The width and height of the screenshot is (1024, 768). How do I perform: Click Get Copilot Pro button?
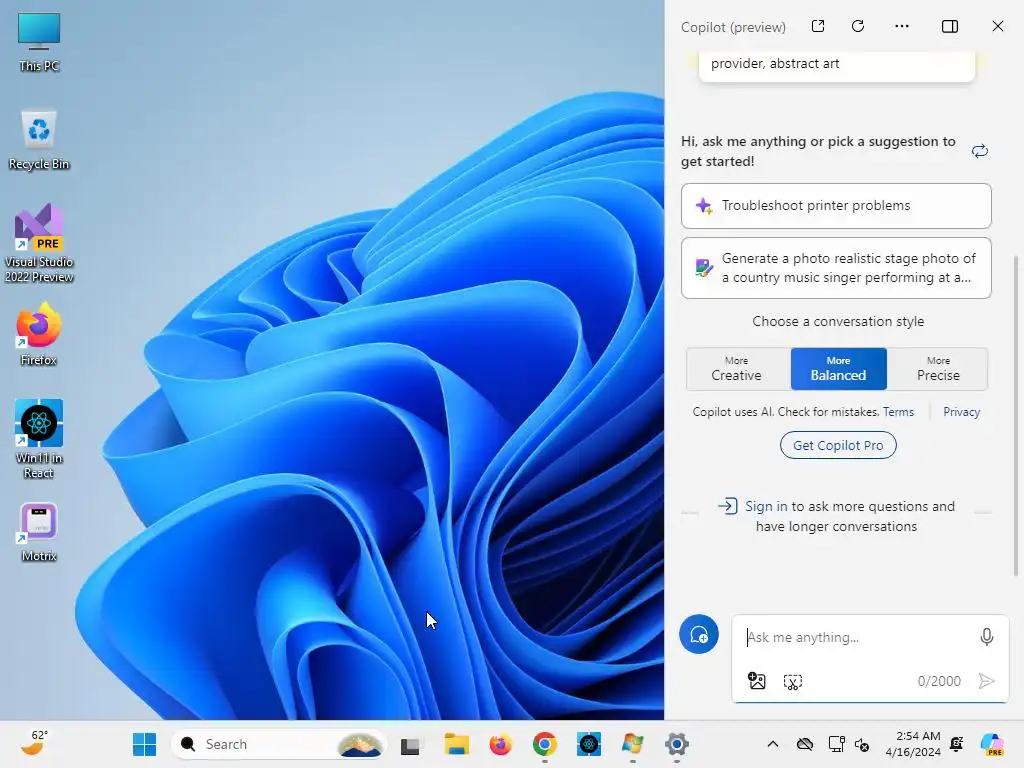(838, 445)
